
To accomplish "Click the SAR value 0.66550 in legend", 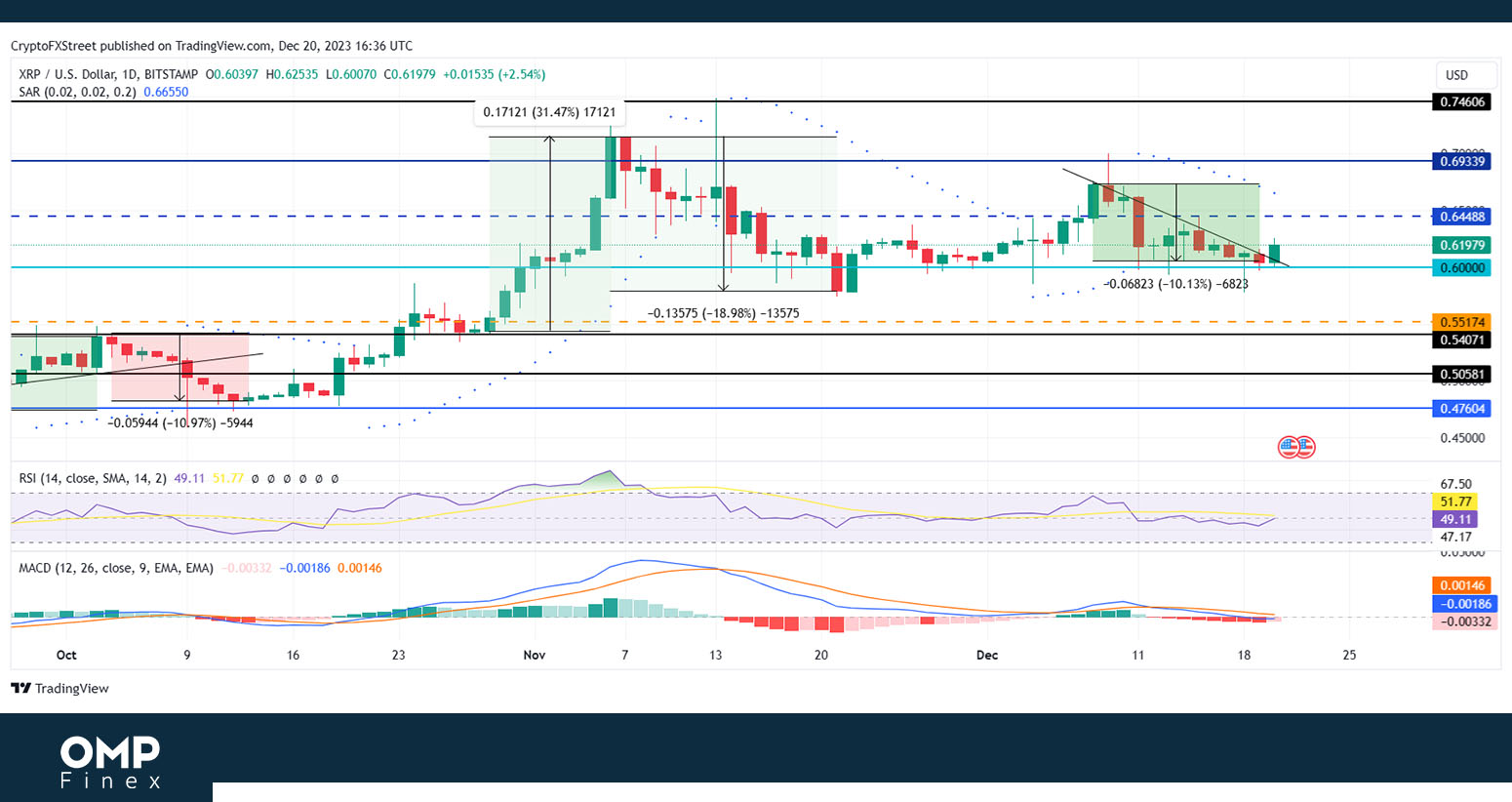I will click(x=166, y=92).
